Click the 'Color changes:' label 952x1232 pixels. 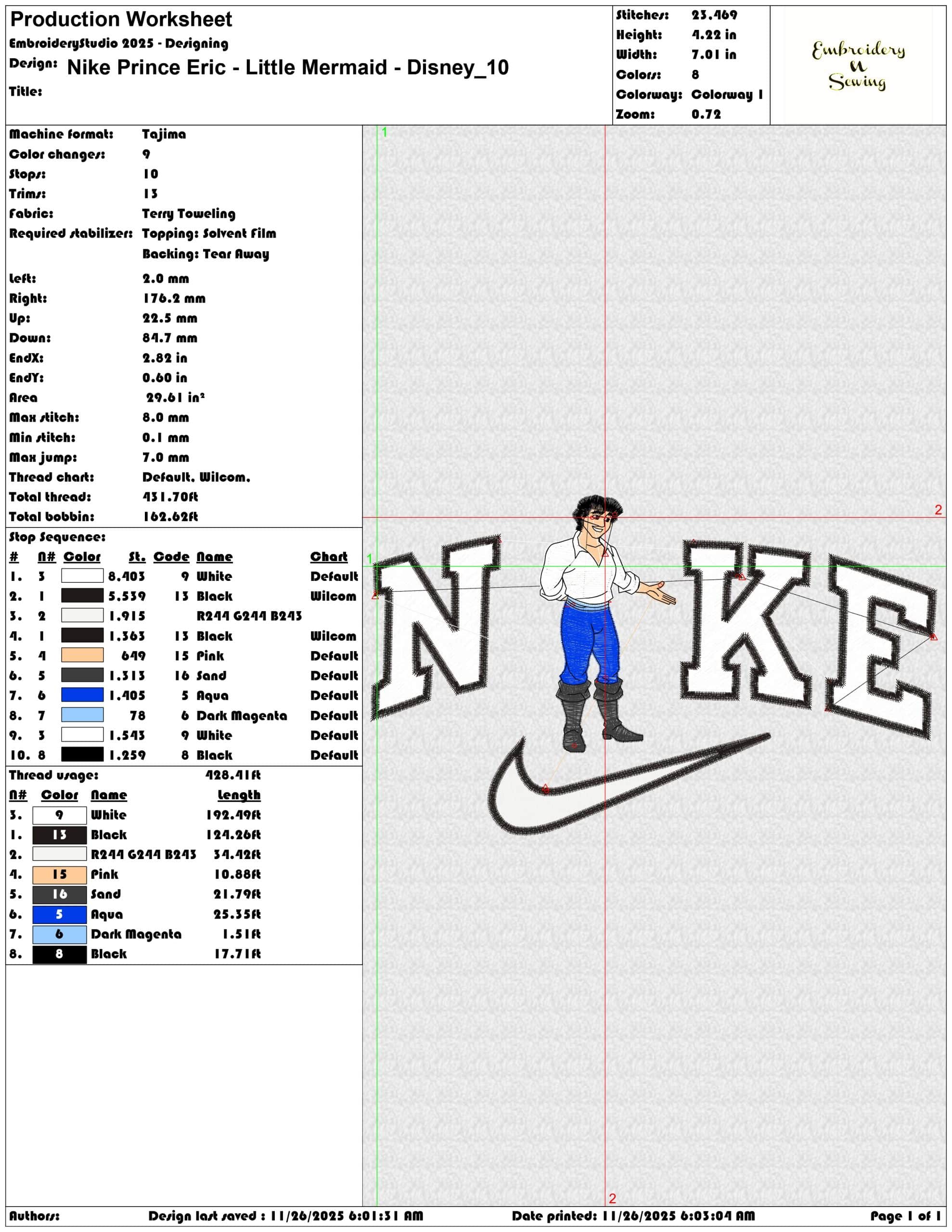click(57, 154)
